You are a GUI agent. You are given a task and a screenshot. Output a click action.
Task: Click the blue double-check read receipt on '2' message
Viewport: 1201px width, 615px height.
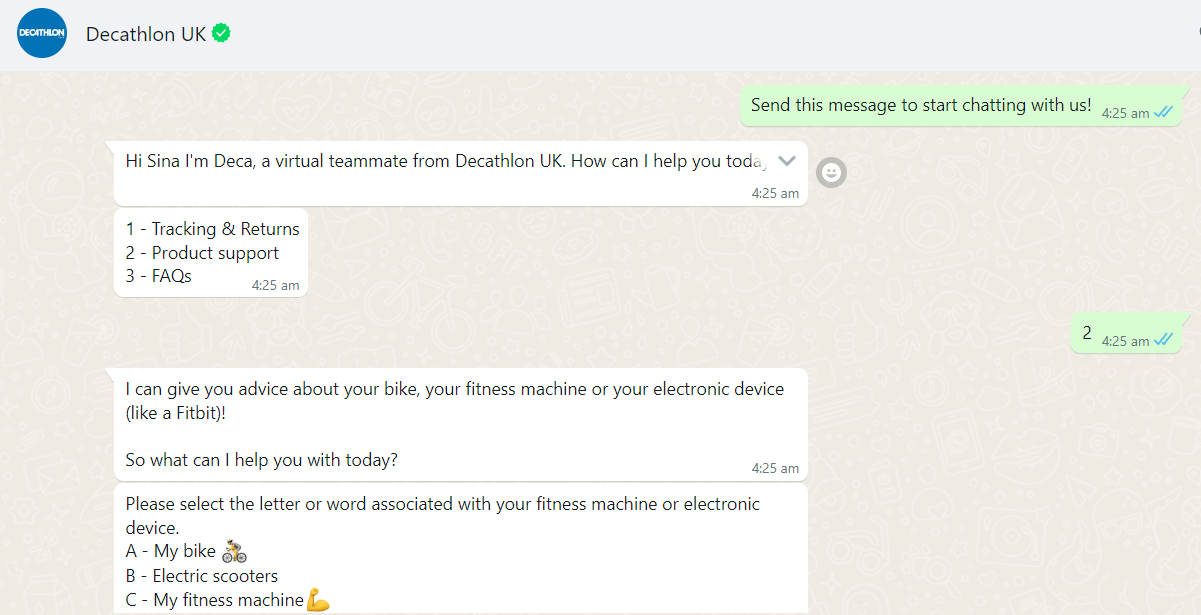click(x=1162, y=340)
